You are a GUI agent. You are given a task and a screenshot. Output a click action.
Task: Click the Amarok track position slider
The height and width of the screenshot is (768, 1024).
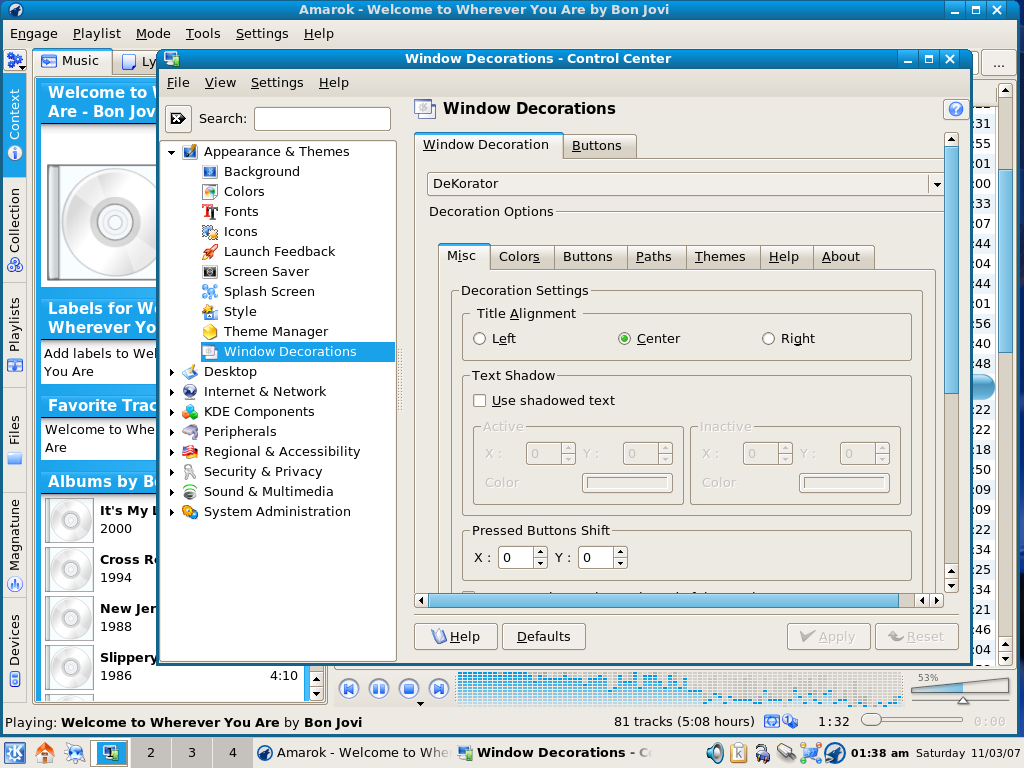point(912,720)
